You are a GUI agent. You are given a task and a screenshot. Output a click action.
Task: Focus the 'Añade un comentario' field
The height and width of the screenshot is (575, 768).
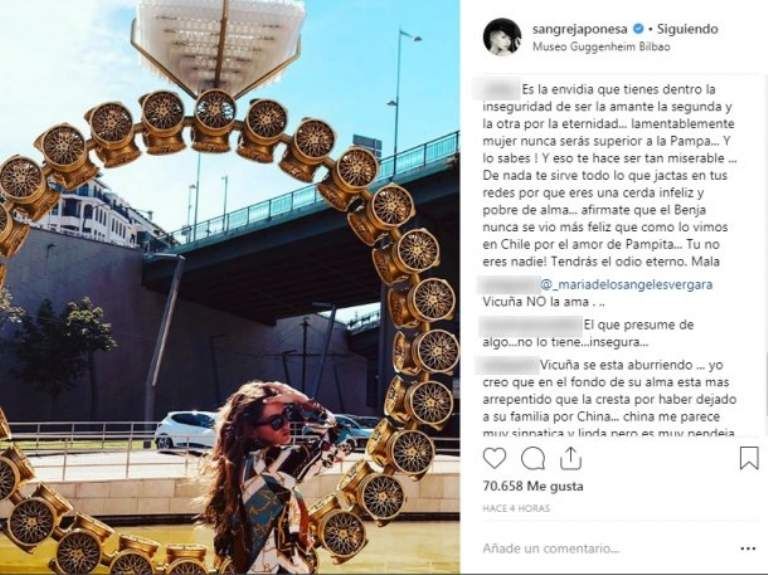(600, 548)
